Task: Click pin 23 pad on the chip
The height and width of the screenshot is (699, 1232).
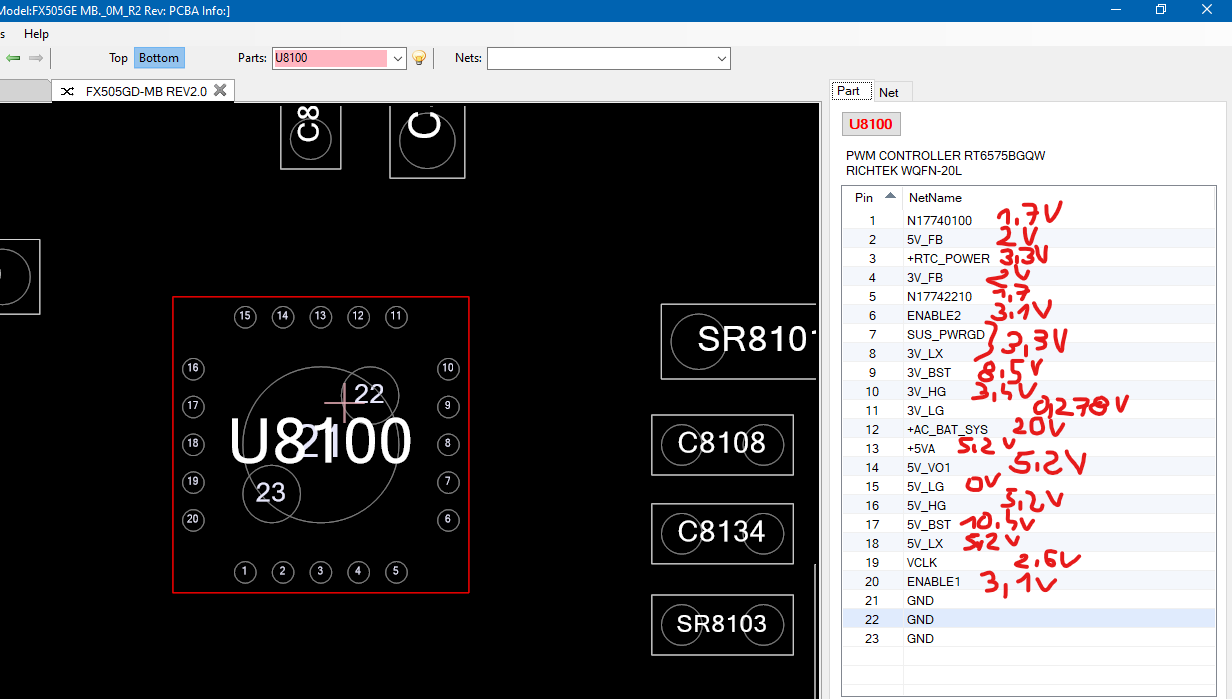Action: pyautogui.click(x=271, y=492)
